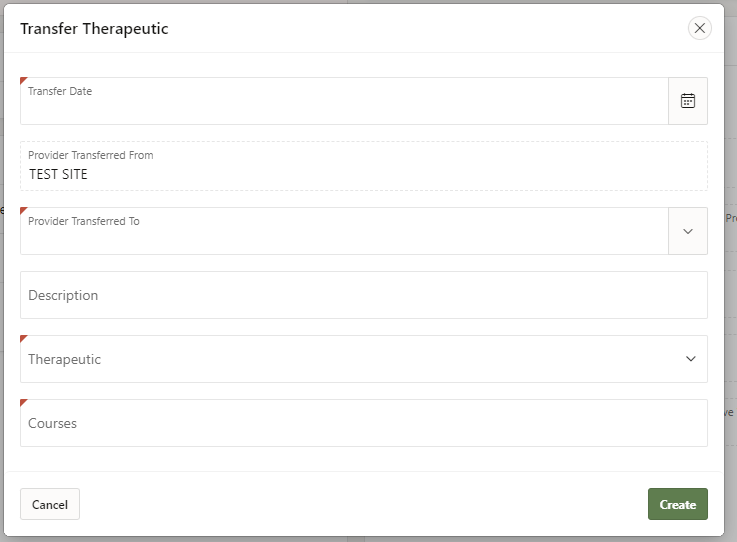Click the Transfer Date label text
The width and height of the screenshot is (737, 542).
tap(60, 91)
